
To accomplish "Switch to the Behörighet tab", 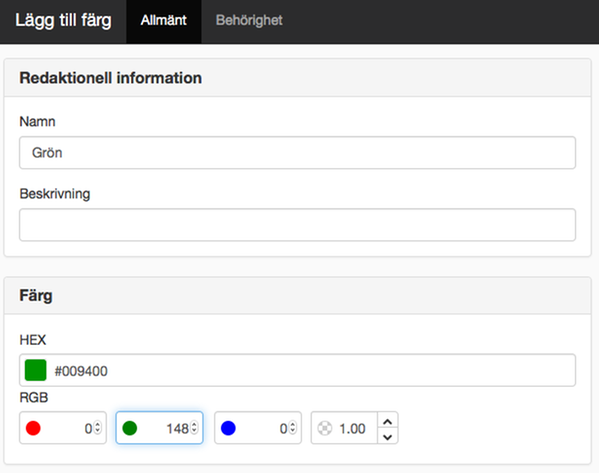I will (x=249, y=20).
